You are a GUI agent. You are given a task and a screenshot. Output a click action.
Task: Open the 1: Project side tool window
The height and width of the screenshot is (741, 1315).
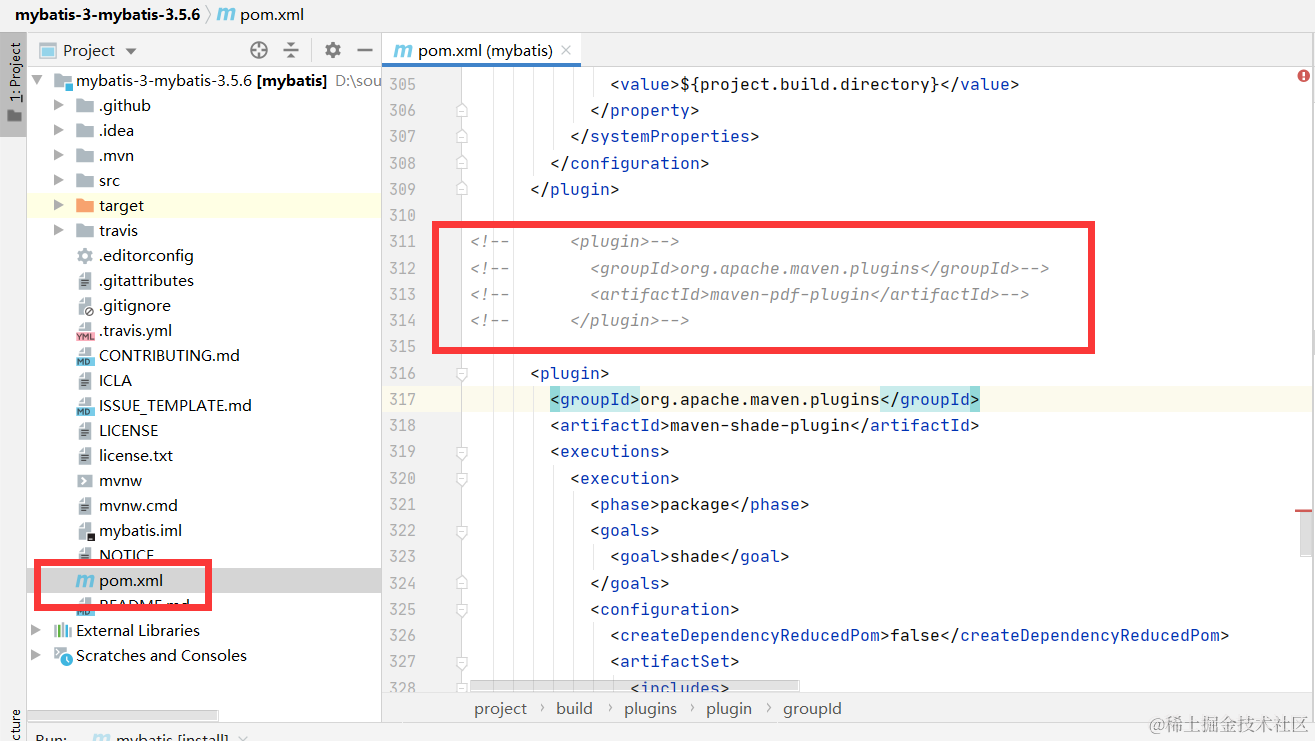coord(14,82)
